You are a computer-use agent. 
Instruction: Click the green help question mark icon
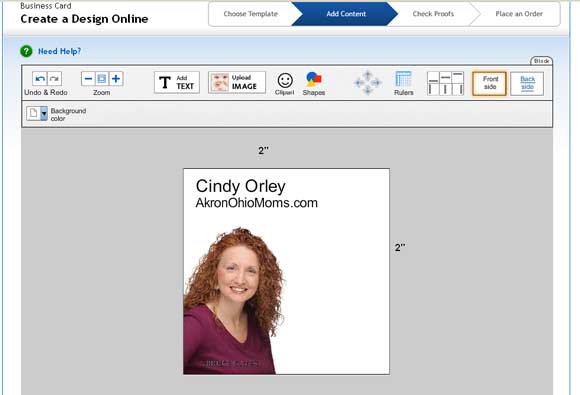[26, 51]
